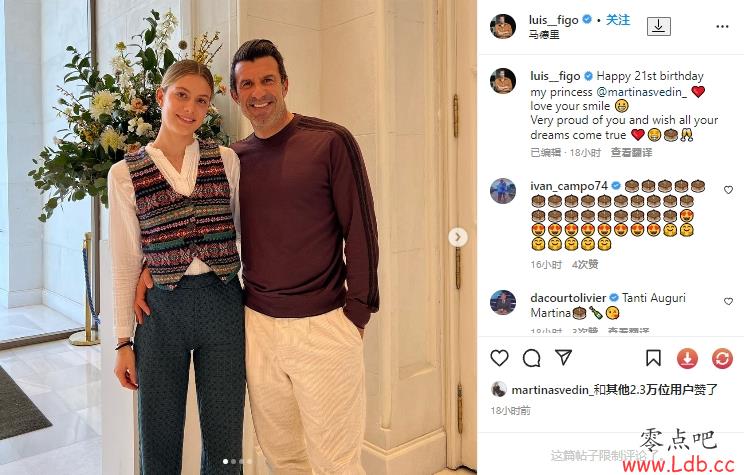744x475 pixels.
Task: Save post with bookmark icon
Action: (x=653, y=358)
